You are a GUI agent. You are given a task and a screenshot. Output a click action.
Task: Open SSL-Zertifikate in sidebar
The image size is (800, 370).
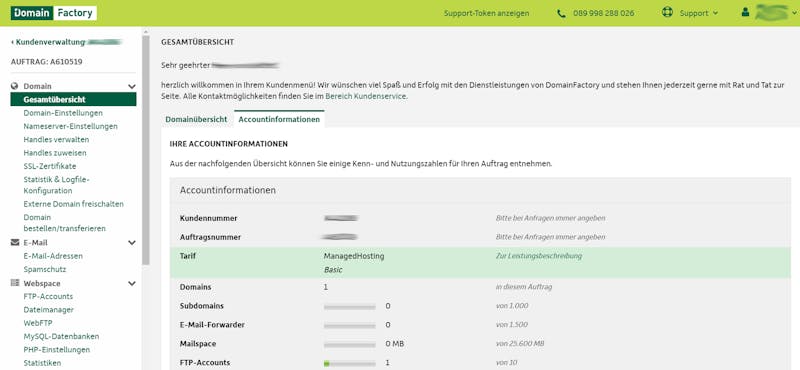tap(49, 166)
